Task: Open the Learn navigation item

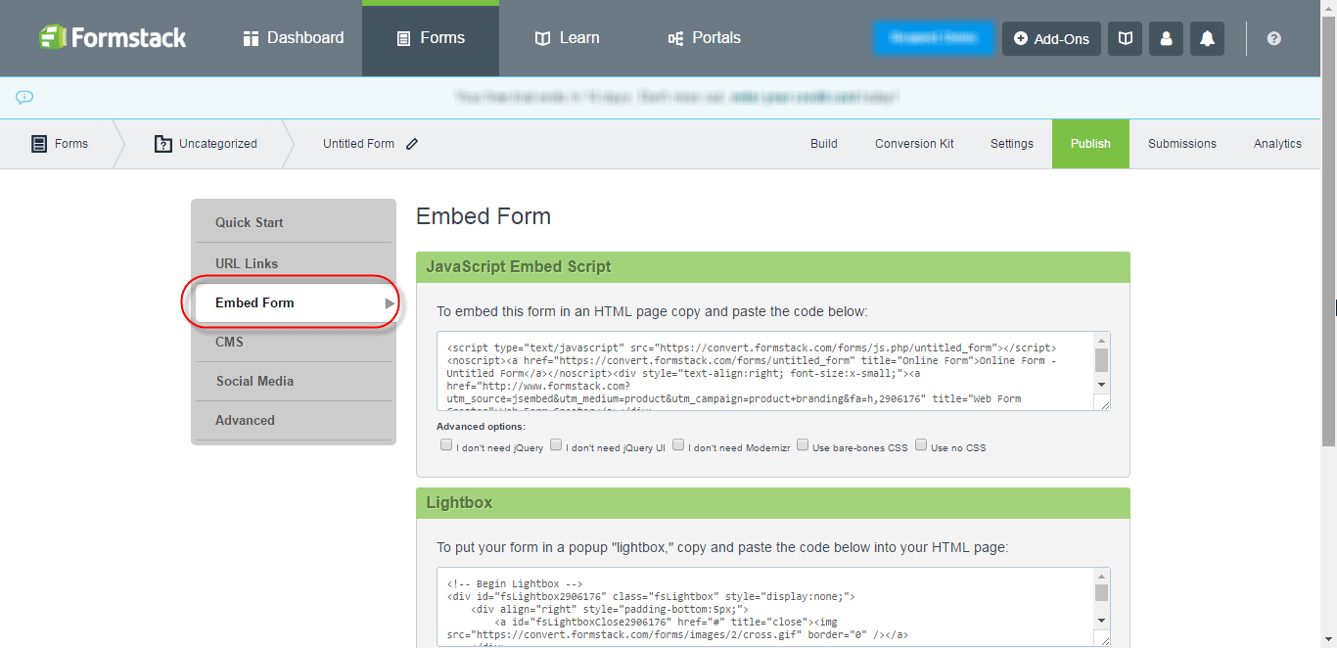Action: 567,38
